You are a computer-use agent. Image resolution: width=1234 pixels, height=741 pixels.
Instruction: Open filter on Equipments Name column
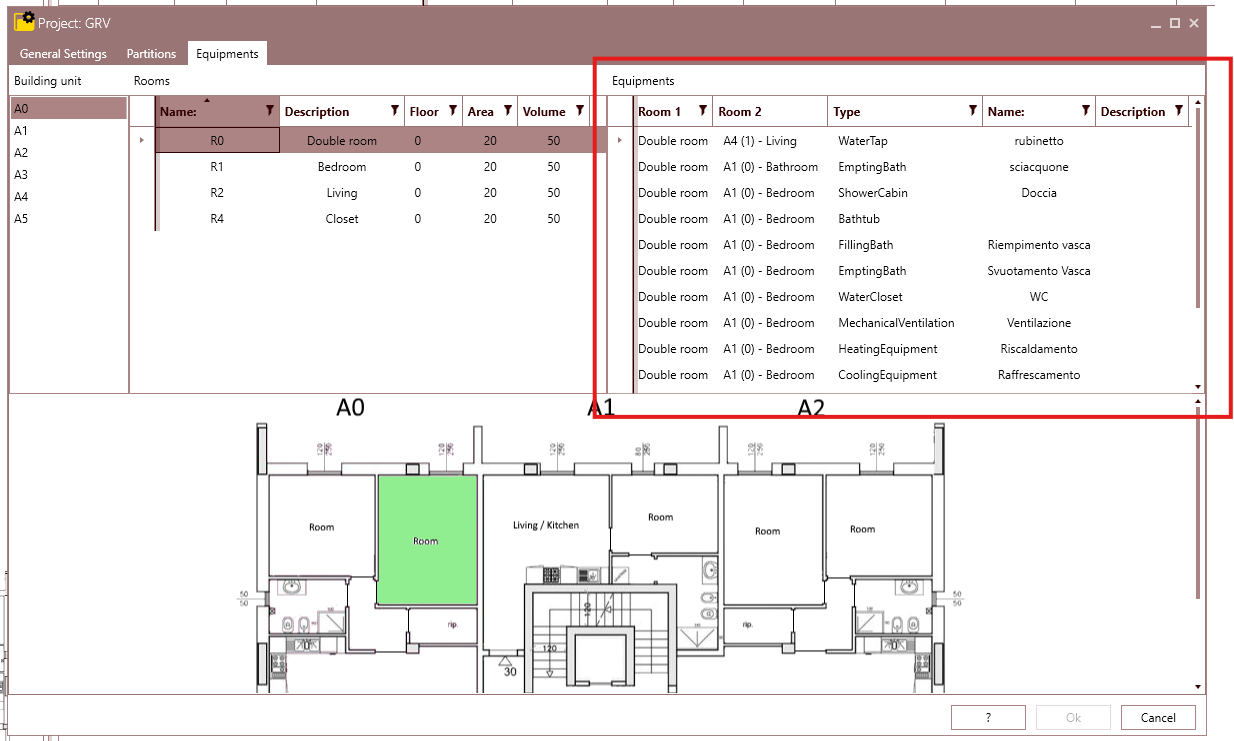pyautogui.click(x=1086, y=111)
